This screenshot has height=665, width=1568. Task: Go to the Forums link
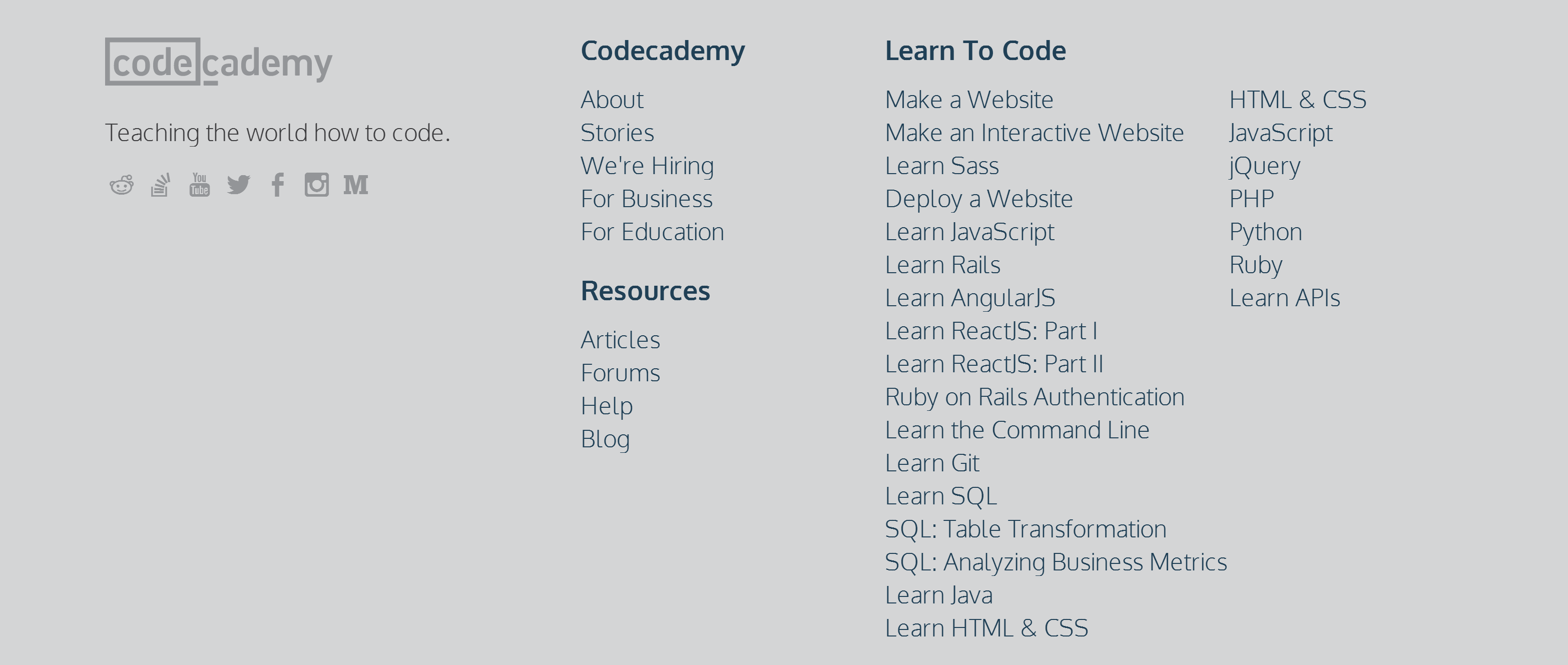[x=620, y=373]
